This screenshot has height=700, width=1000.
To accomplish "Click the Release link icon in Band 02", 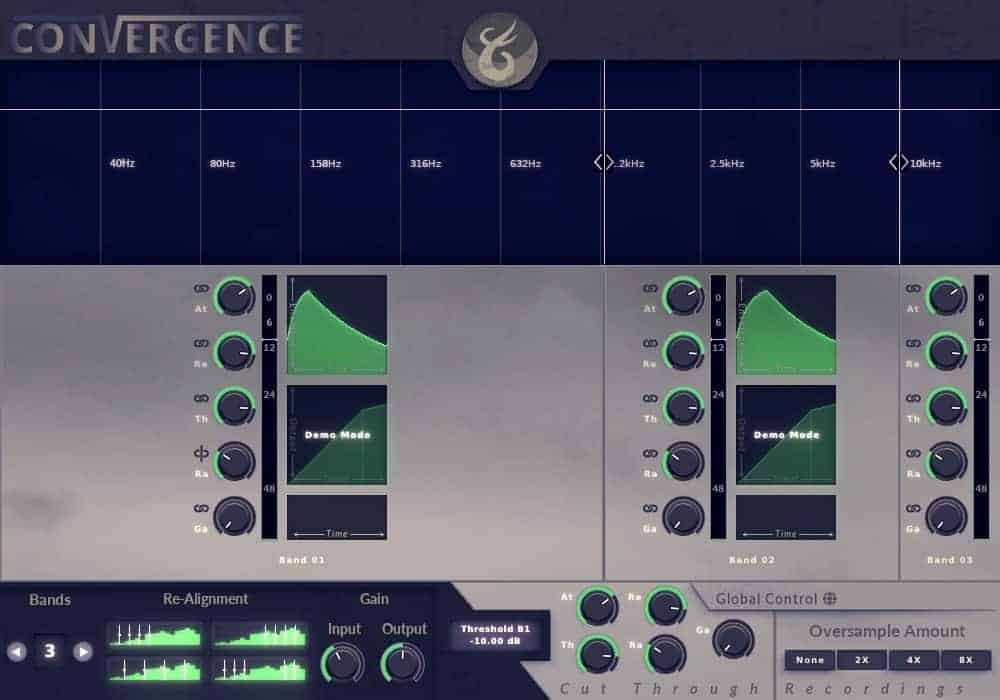I will 650,343.
